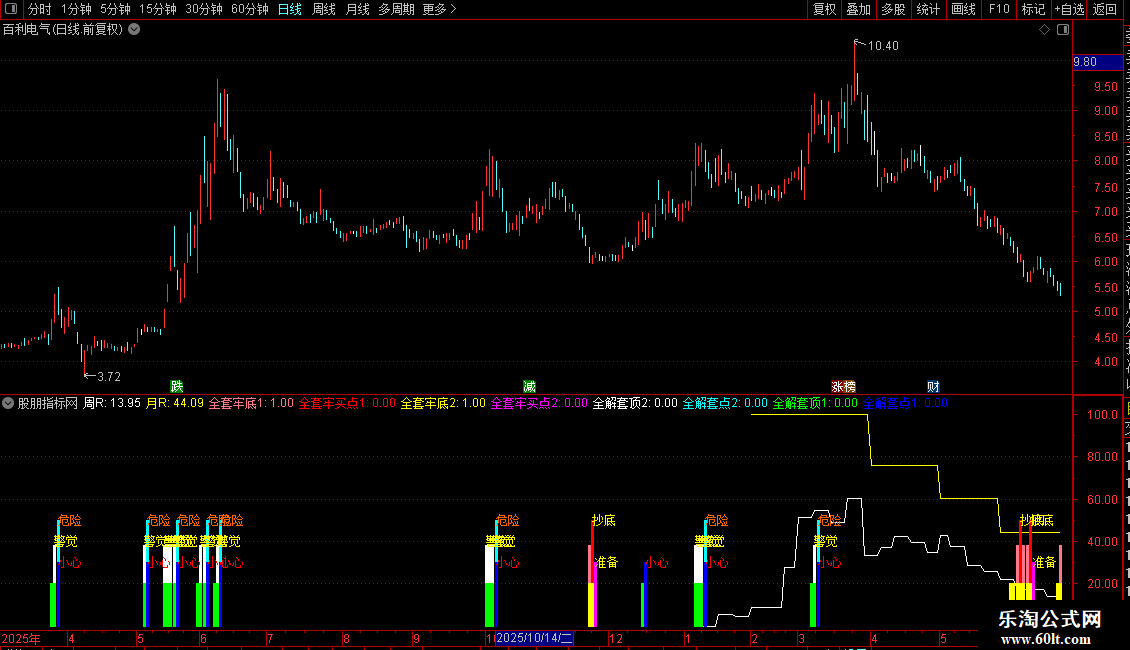Click the 标记 mark button

(1033, 9)
